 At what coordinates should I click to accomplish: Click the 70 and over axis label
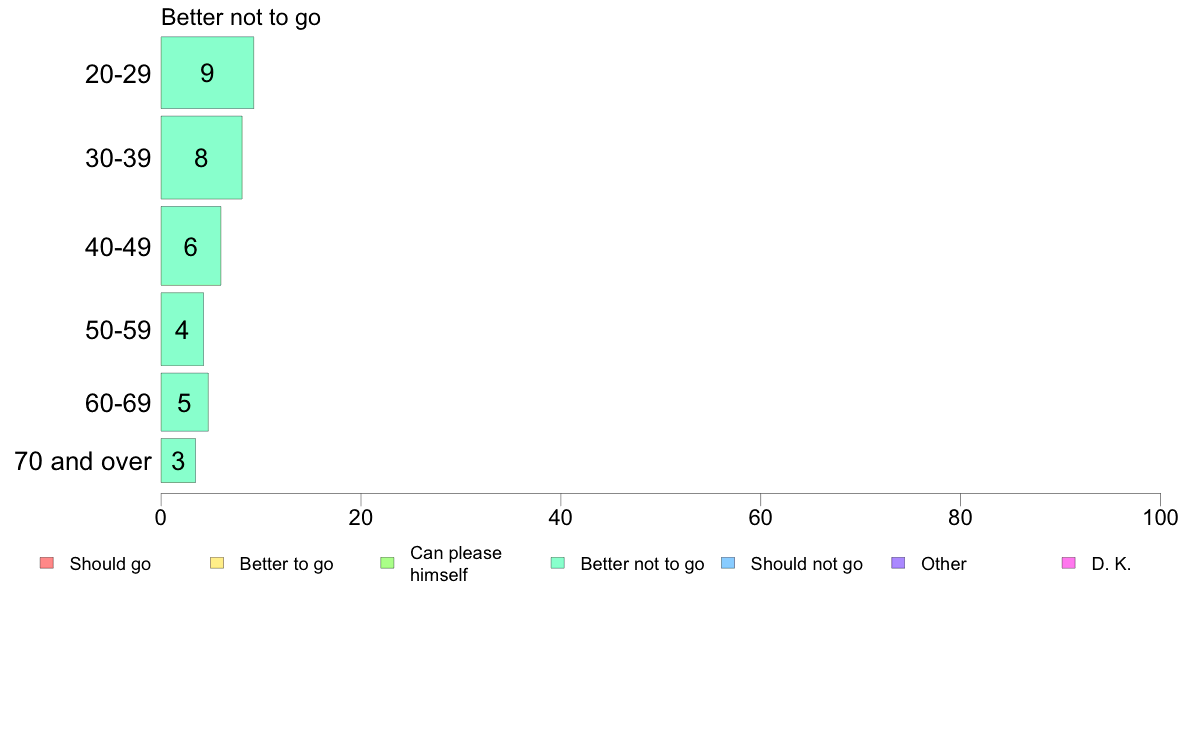point(83,461)
